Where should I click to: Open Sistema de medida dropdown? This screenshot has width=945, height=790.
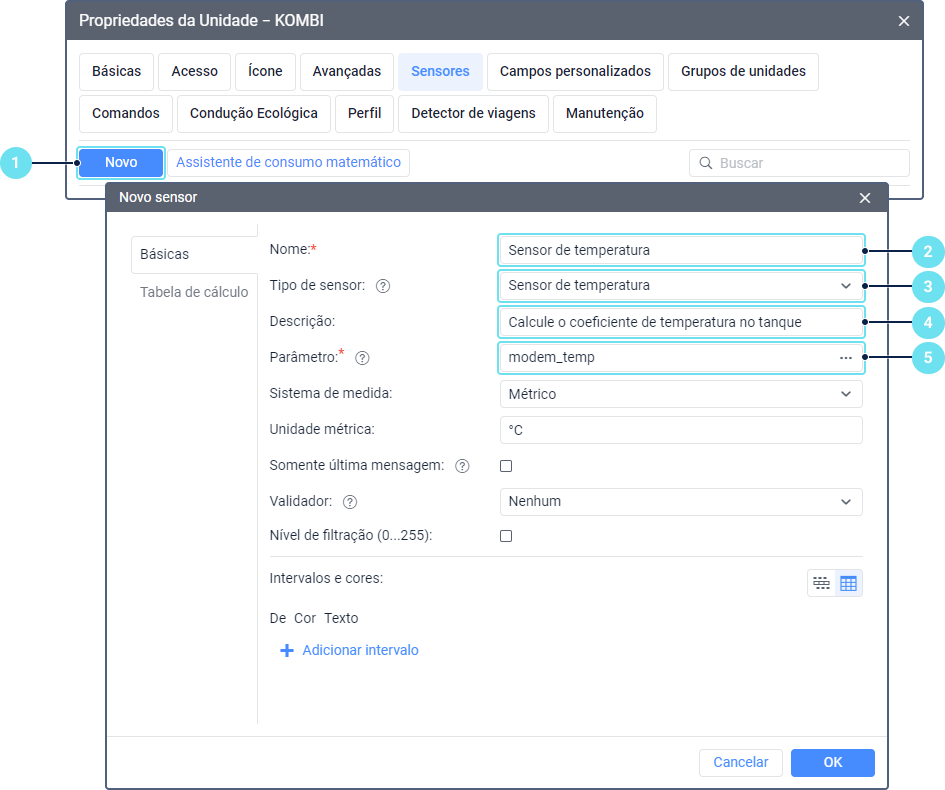[680, 394]
